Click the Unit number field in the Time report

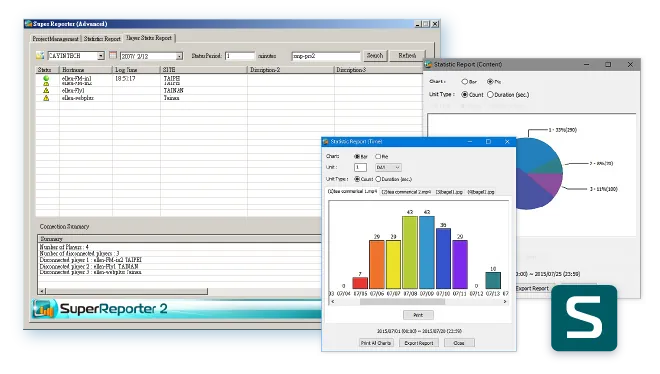click(x=360, y=167)
